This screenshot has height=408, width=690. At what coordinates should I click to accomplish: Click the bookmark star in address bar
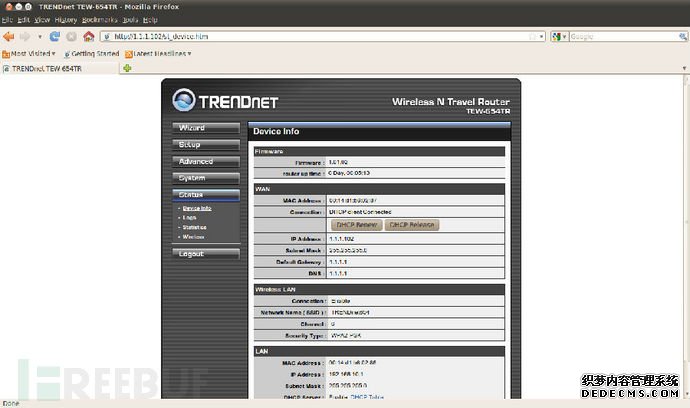click(x=532, y=37)
